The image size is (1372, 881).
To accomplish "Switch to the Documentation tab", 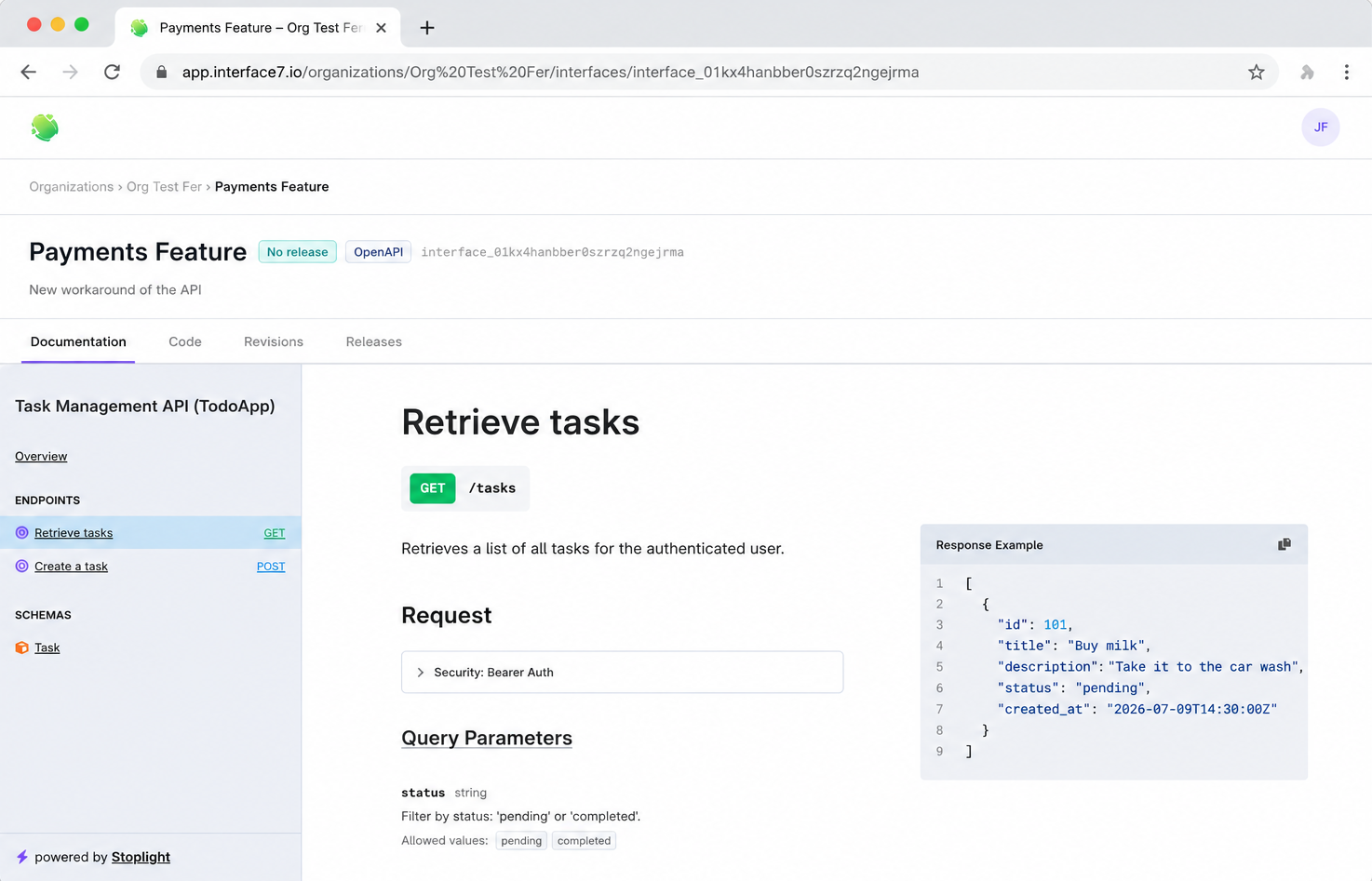I will pos(78,341).
